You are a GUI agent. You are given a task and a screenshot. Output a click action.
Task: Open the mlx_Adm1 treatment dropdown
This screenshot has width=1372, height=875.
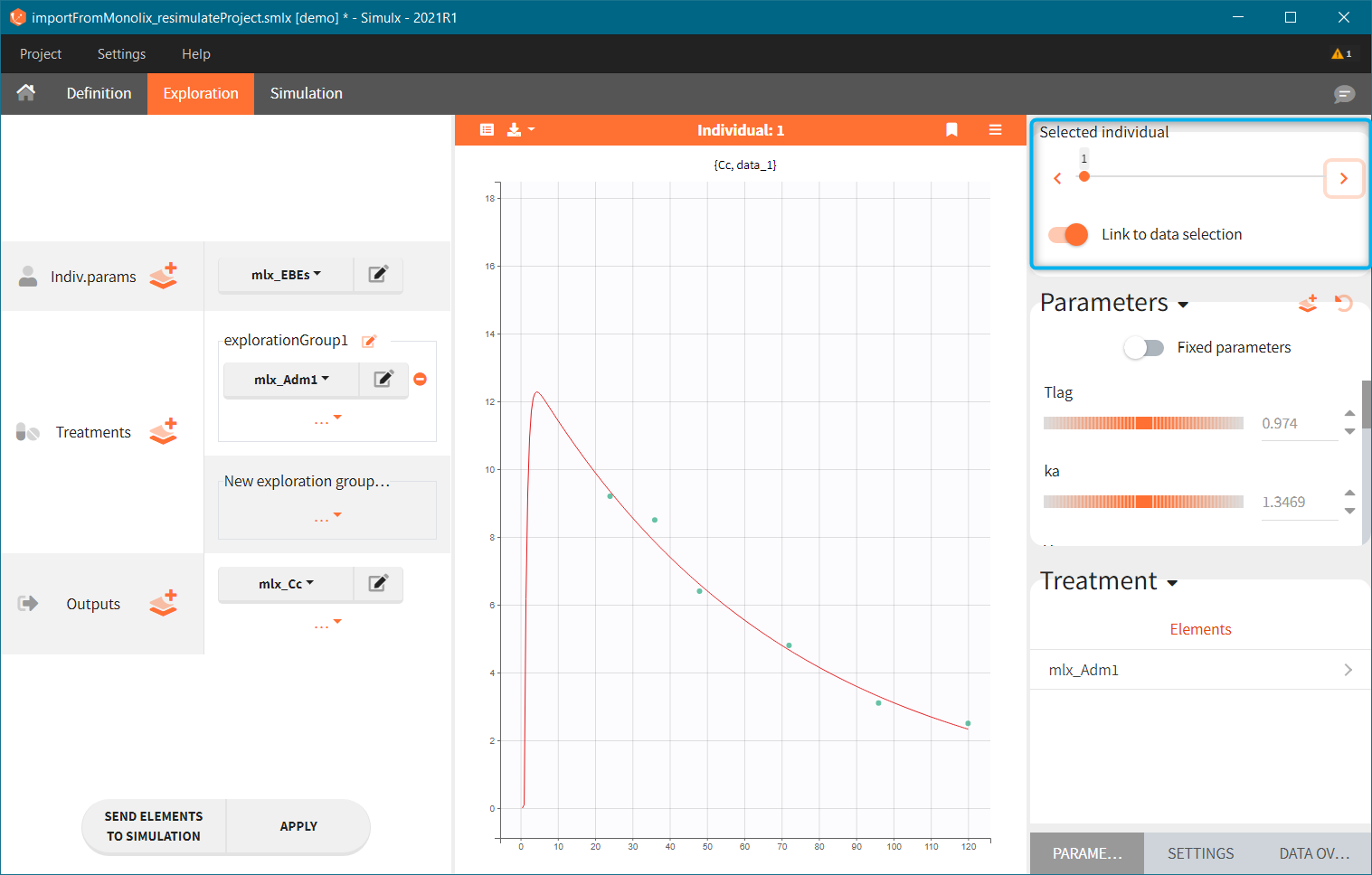(291, 380)
